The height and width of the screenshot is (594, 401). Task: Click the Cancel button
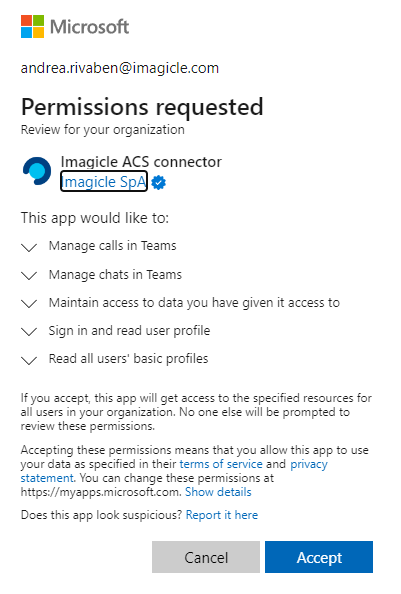[206, 557]
